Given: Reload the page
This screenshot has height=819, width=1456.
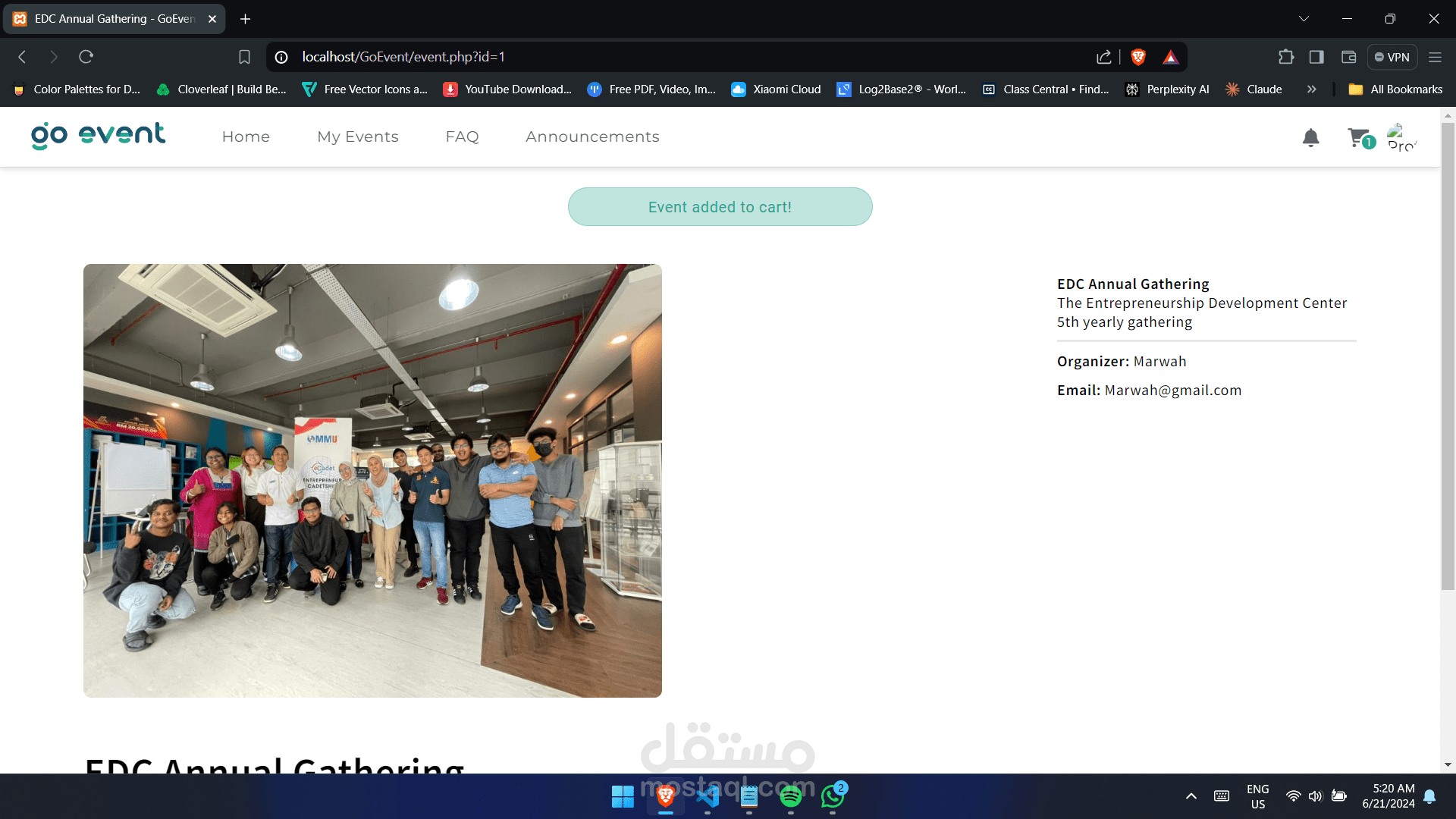Looking at the screenshot, I should (86, 57).
